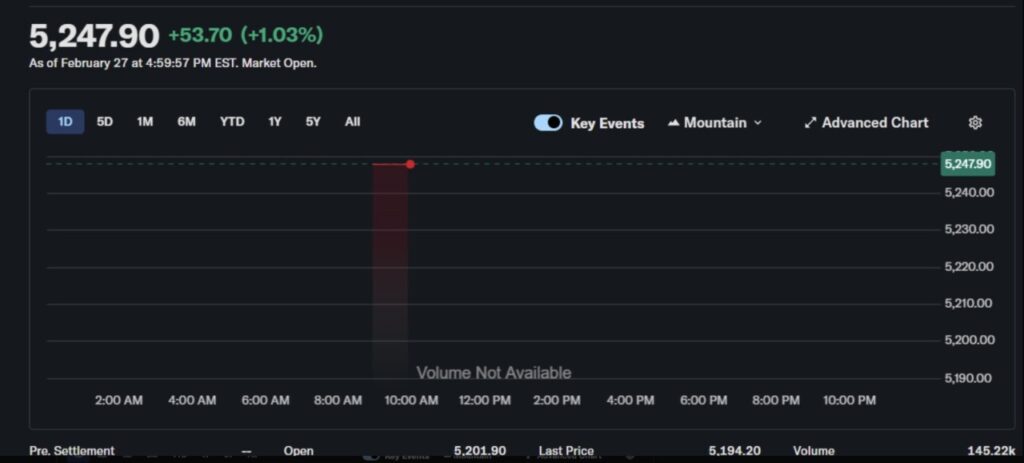The height and width of the screenshot is (463, 1024).
Task: Select the 1M time range
Action: pos(145,122)
